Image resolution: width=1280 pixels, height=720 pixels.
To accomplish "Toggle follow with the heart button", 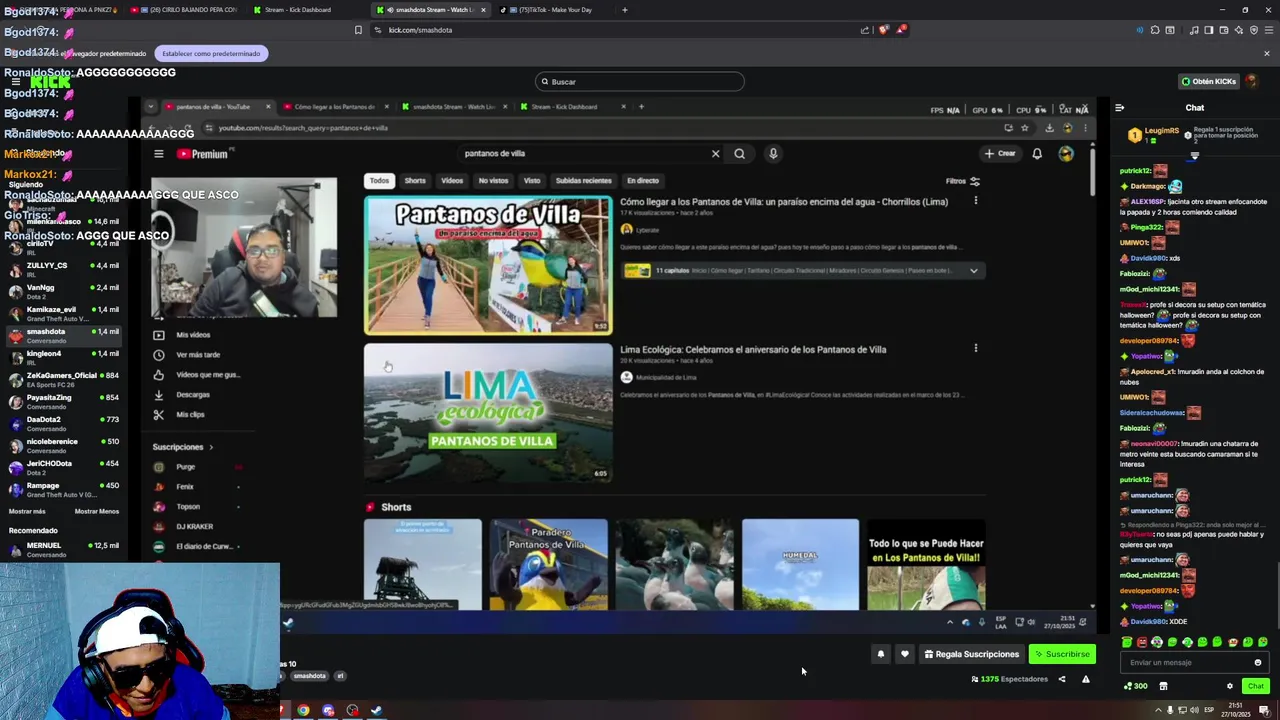I will tap(905, 654).
